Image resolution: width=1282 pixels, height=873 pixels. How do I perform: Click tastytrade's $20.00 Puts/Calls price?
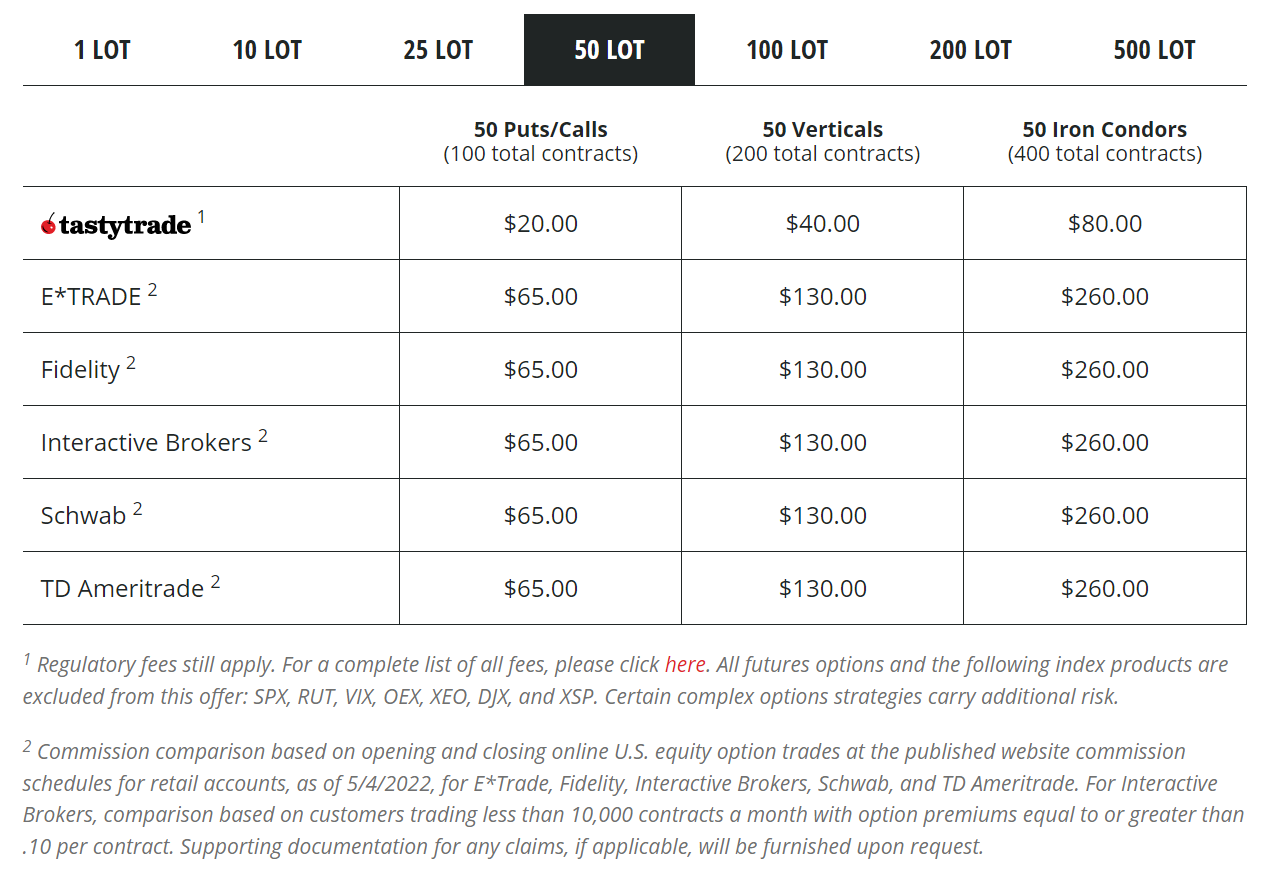pos(541,223)
